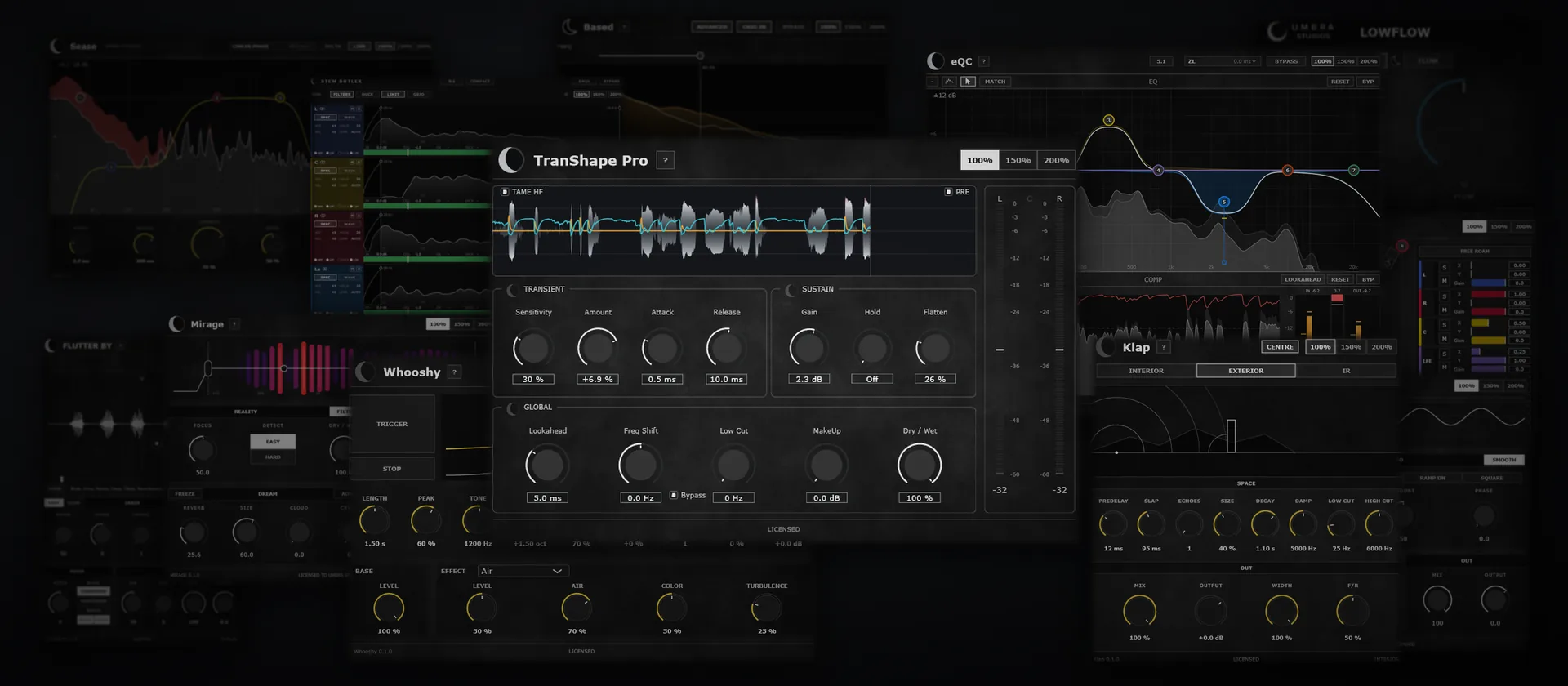Switch Klap to INTERIOR tab
The width and height of the screenshot is (1568, 686).
[1146, 371]
